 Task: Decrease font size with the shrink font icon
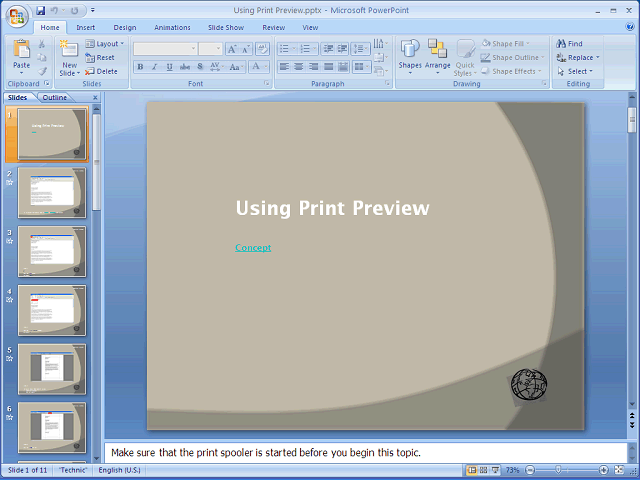(246, 49)
